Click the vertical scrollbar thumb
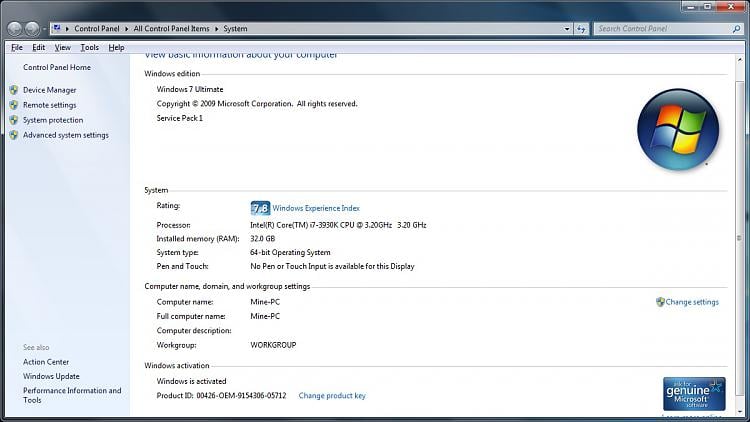The image size is (750, 422). point(739,238)
